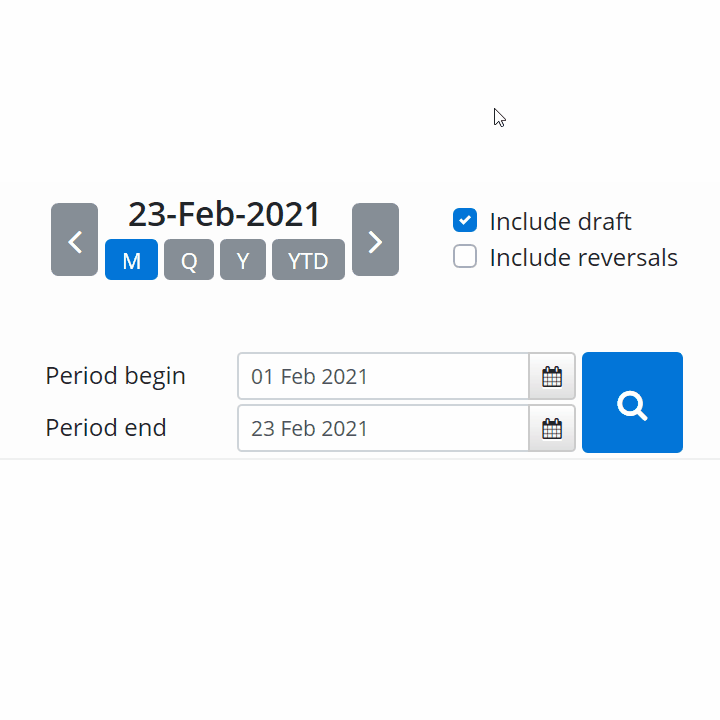This screenshot has height=720, width=720.
Task: Focus the Period begin date field
Action: [383, 376]
